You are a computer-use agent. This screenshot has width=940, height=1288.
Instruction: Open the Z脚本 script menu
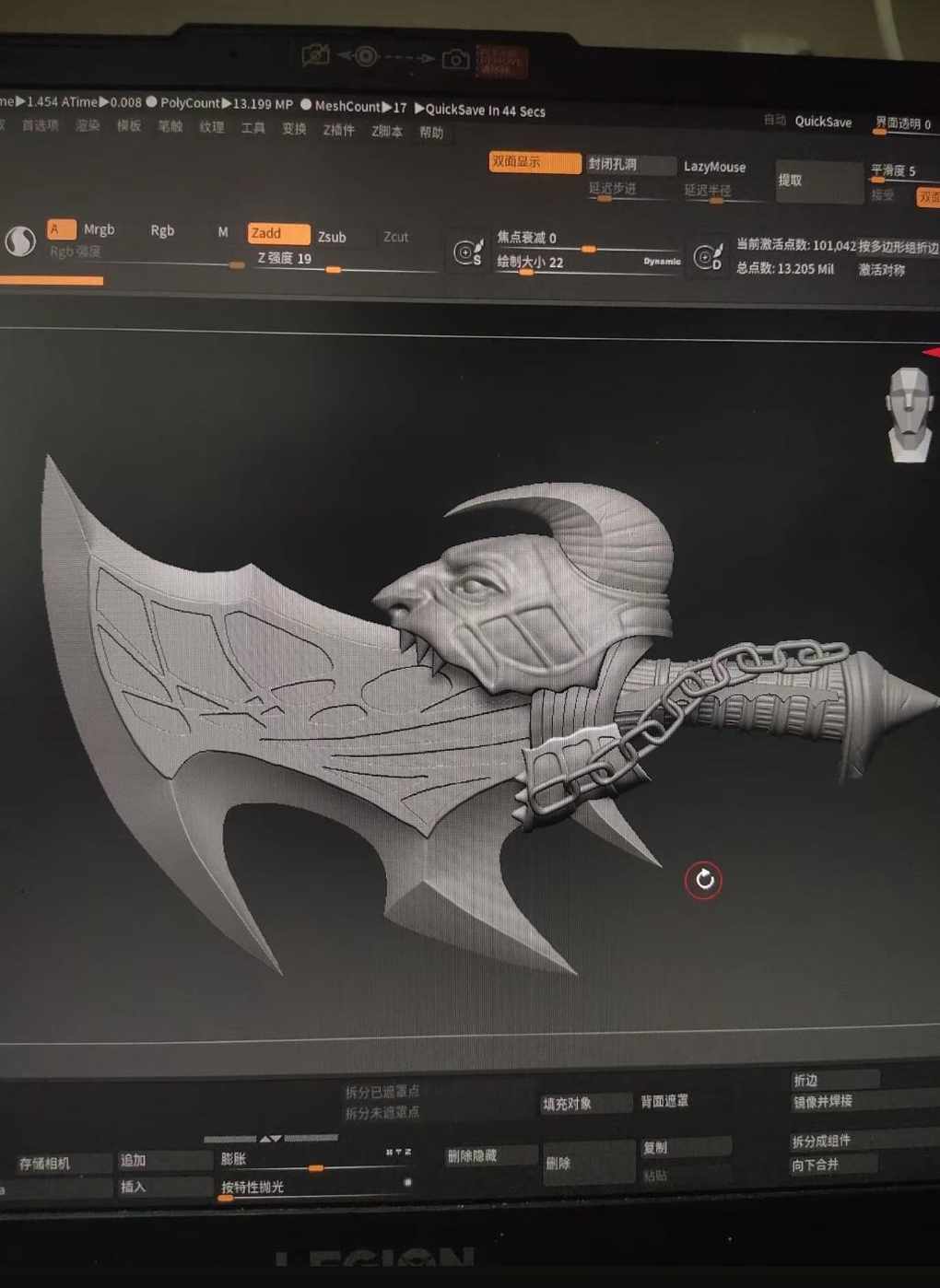[x=386, y=132]
